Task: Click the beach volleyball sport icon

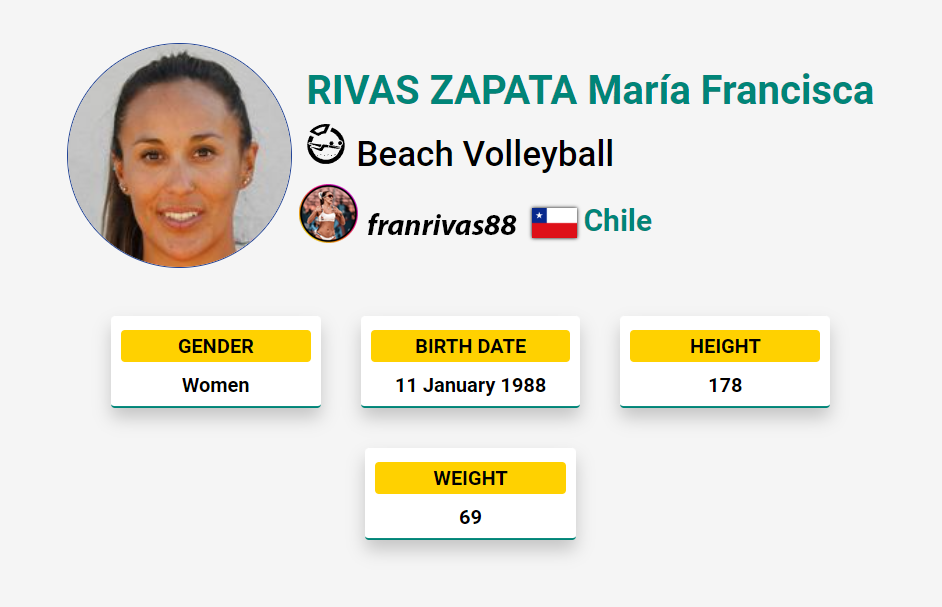Action: [326, 144]
